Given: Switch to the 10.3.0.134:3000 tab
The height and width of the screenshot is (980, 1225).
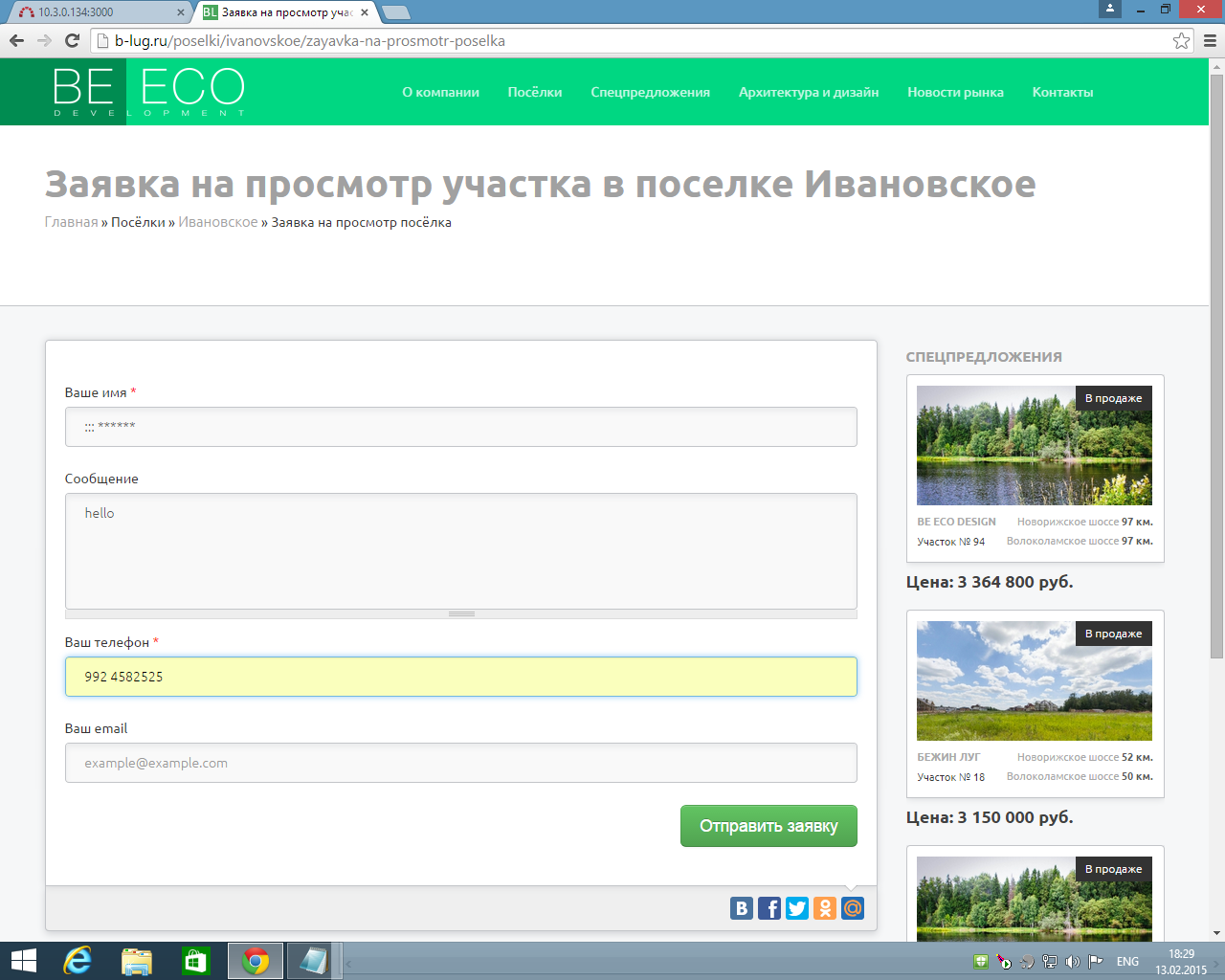Looking at the screenshot, I should [96, 12].
